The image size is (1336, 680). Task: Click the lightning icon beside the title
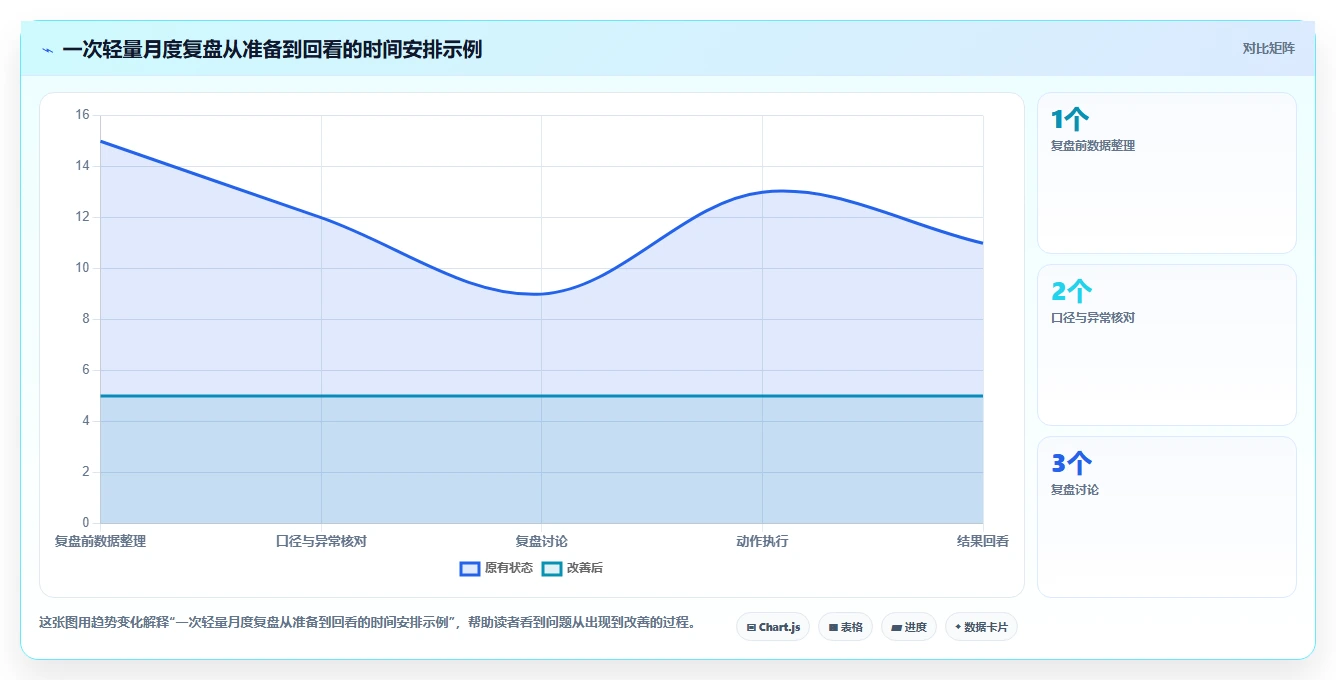[47, 50]
